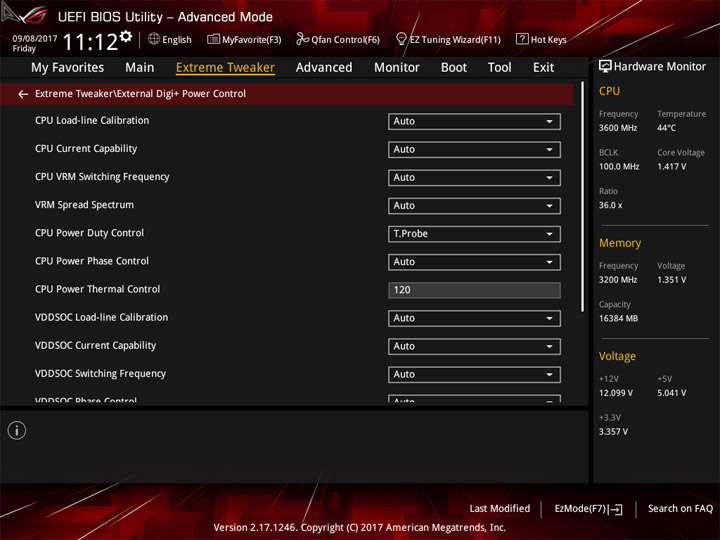The width and height of the screenshot is (720, 540).
Task: Select the Extreme Tweaker tab
Action: (225, 68)
